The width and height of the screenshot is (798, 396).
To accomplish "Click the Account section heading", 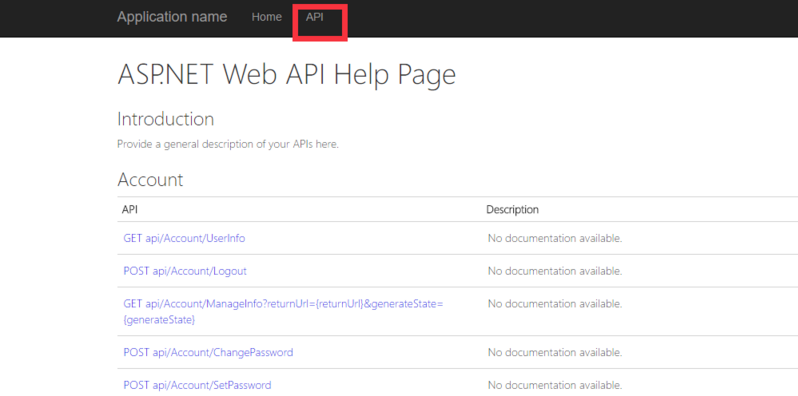I will pos(150,180).
